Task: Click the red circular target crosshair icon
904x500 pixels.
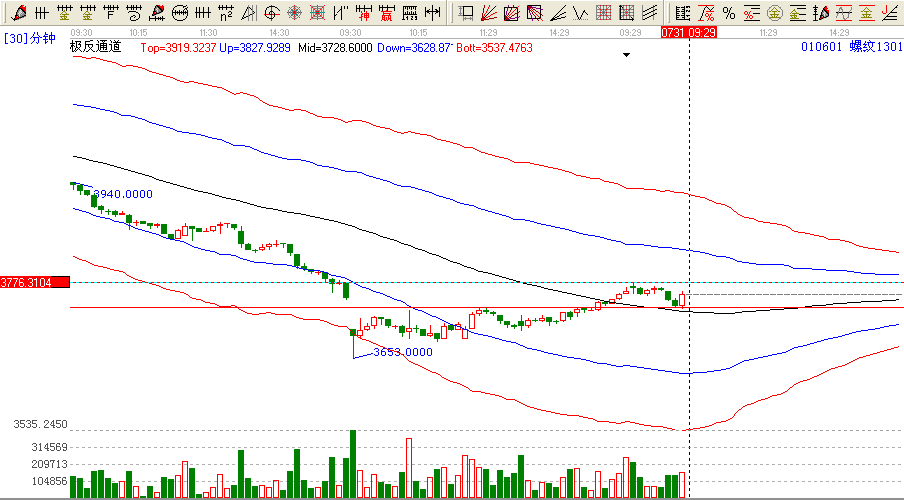Action: pyautogui.click(x=271, y=13)
